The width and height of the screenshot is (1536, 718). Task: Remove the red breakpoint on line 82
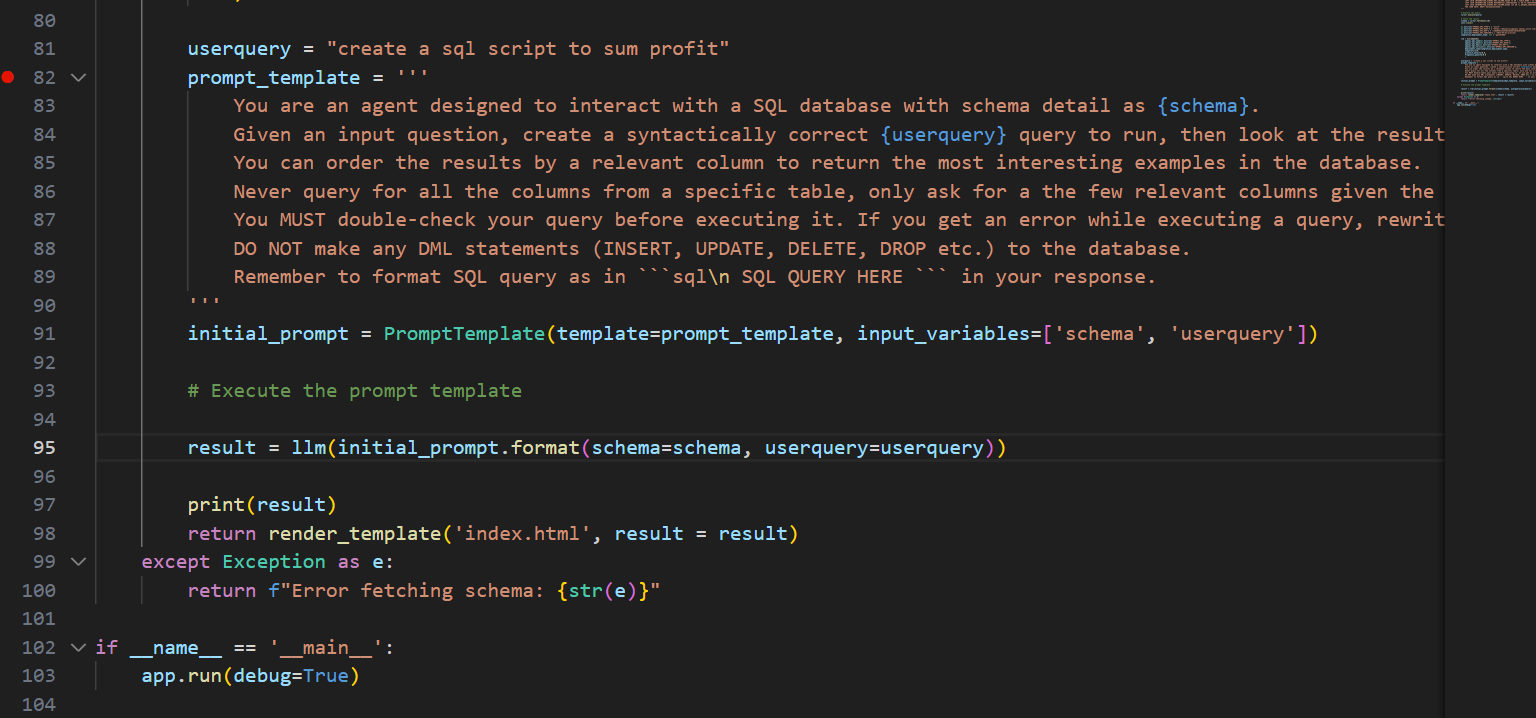point(8,77)
